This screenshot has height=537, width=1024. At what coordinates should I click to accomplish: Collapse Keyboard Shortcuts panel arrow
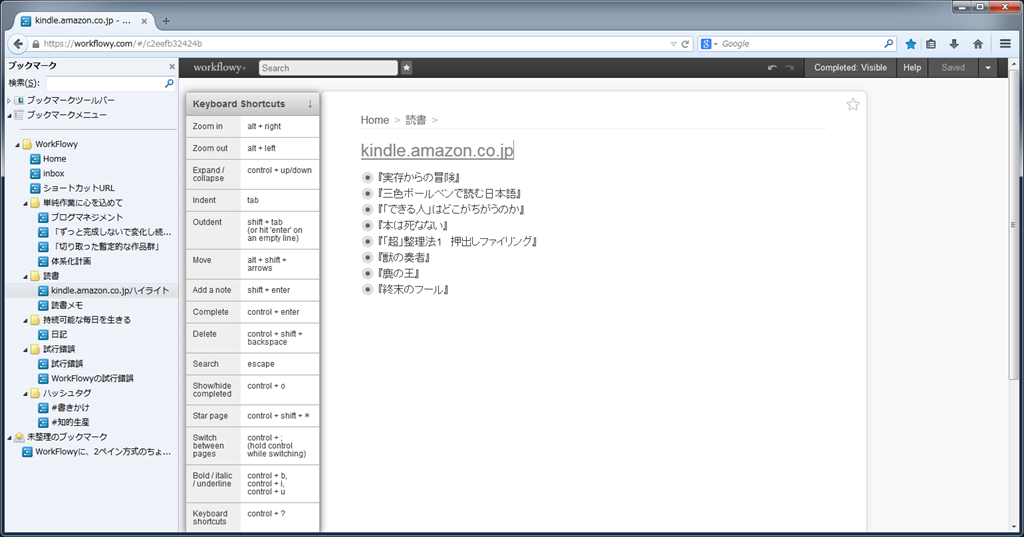click(310, 103)
